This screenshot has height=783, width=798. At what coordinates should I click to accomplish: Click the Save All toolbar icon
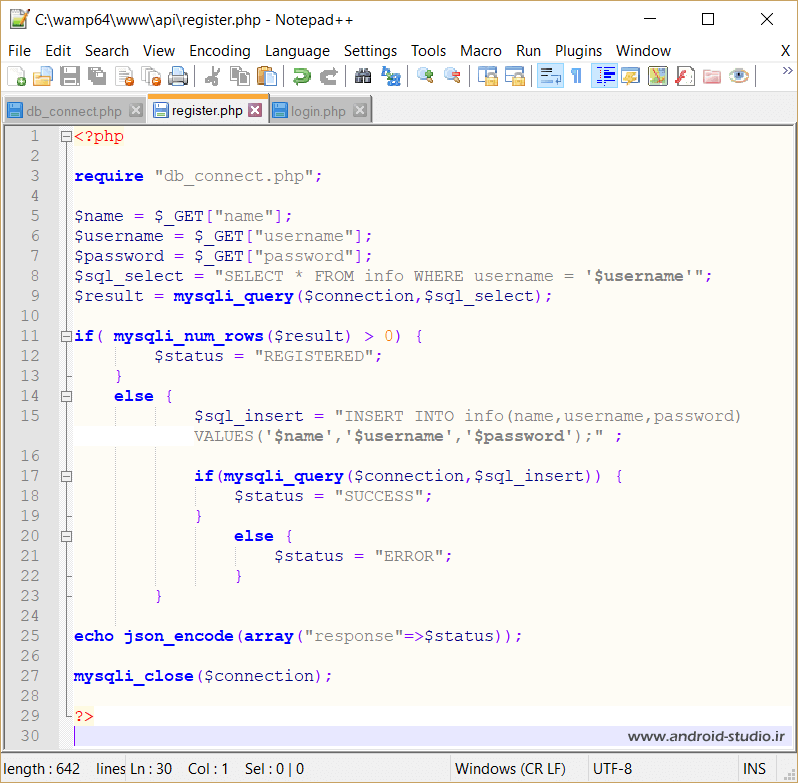click(97, 76)
